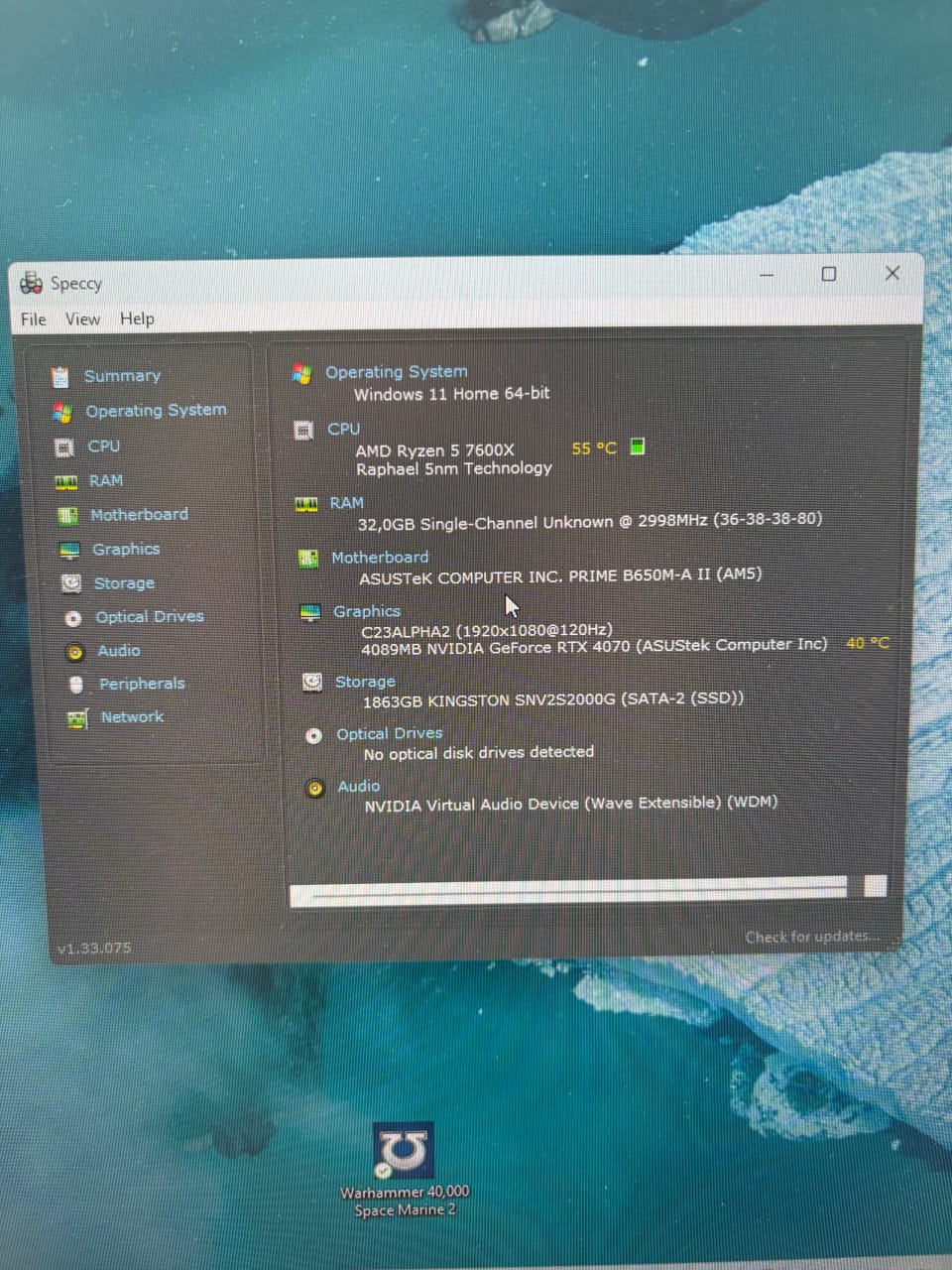Click the Peripherals mouse icon in sidebar
Image resolution: width=952 pixels, height=1270 pixels.
[x=76, y=685]
